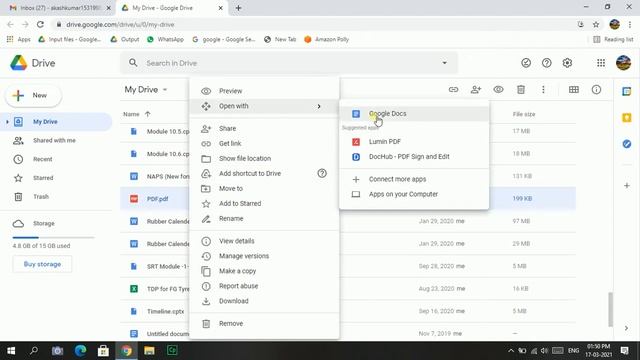Click storage usage progress bar
640x360 pixels.
53,237
